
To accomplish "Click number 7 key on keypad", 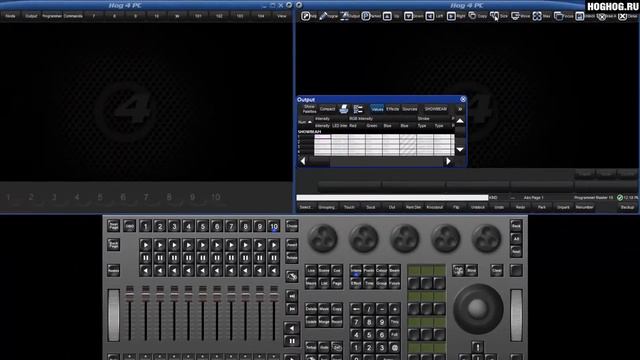I will click(356, 322).
